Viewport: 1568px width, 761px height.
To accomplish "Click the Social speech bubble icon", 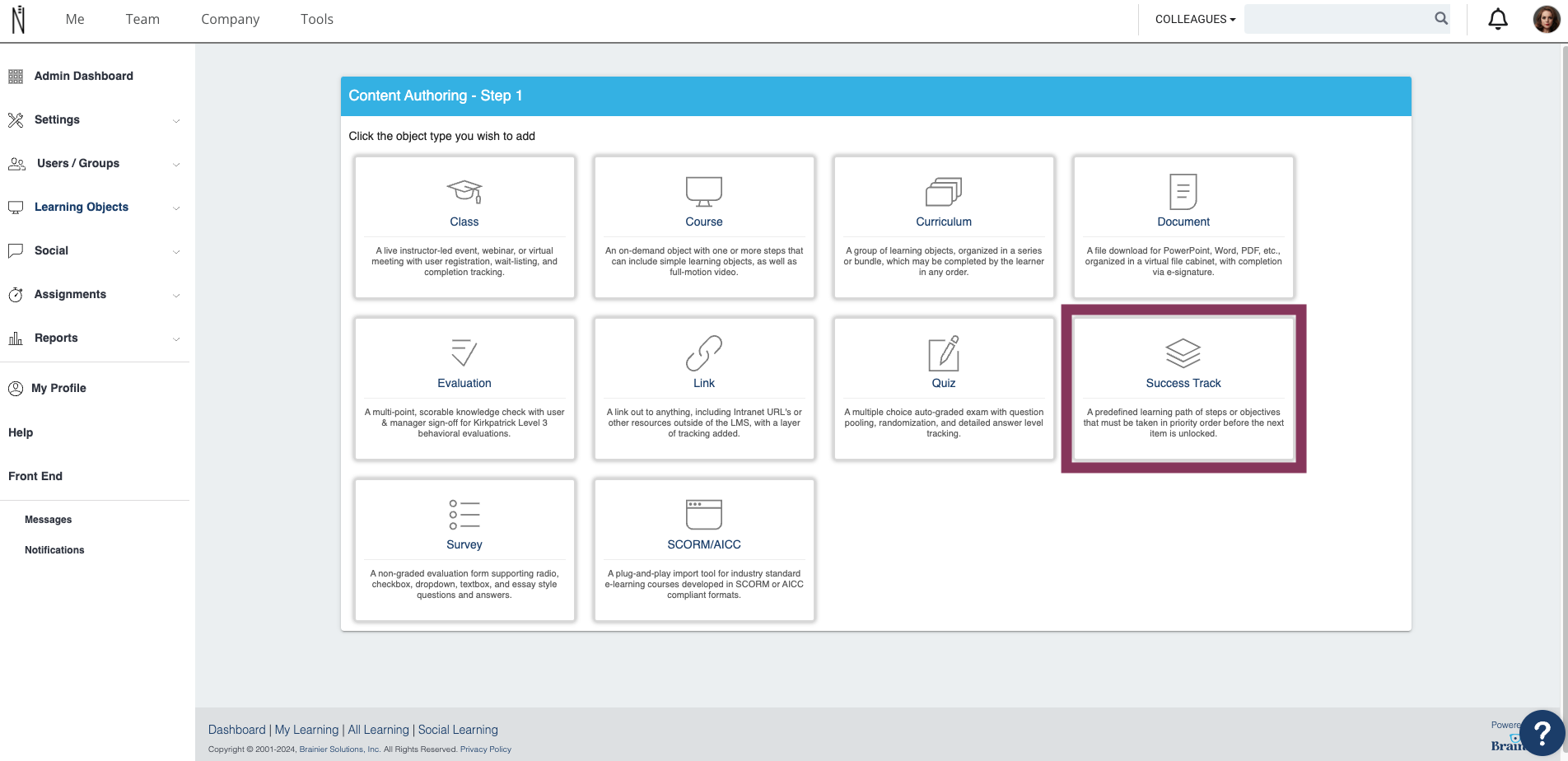I will point(16,251).
